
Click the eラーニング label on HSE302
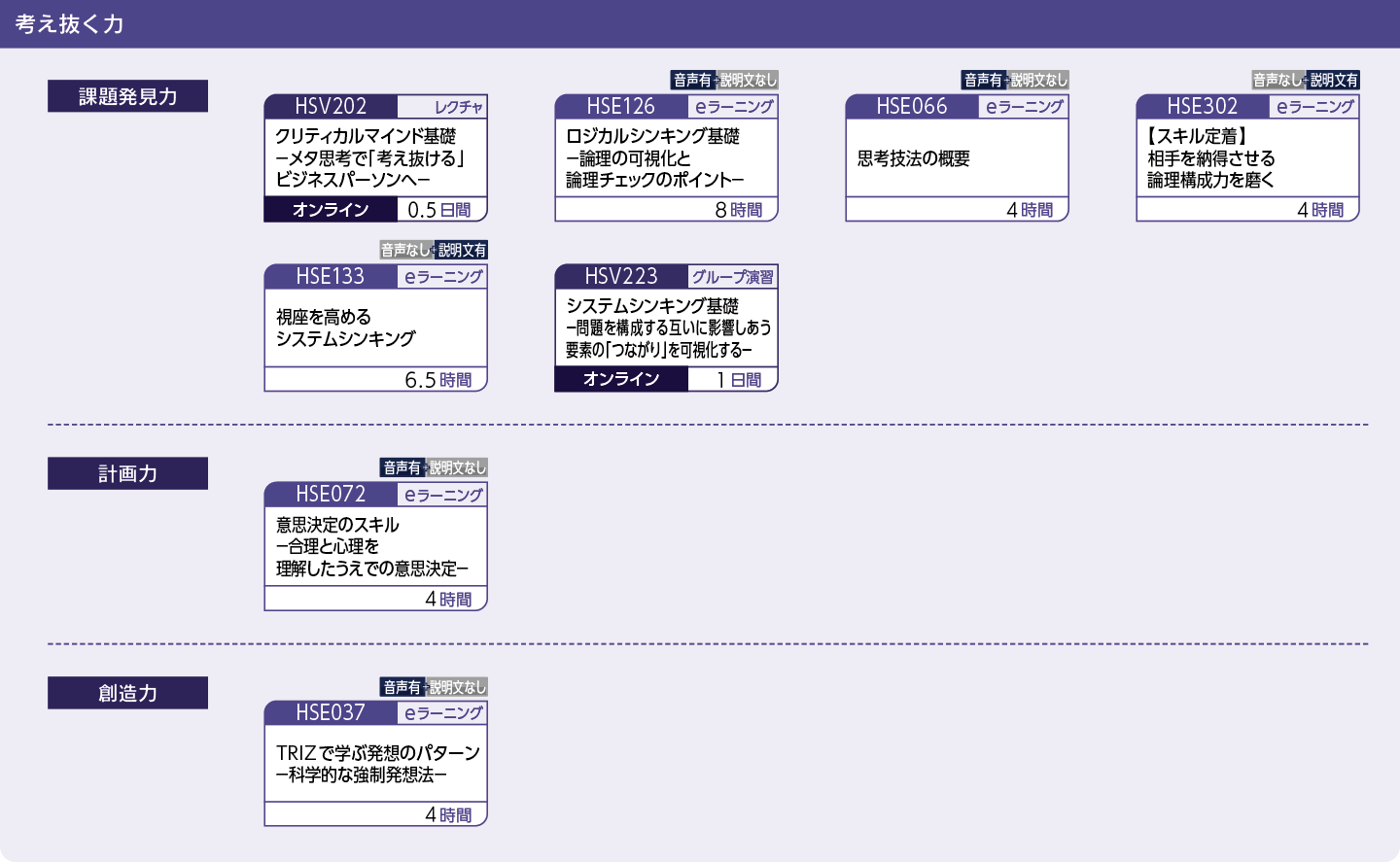[1315, 107]
